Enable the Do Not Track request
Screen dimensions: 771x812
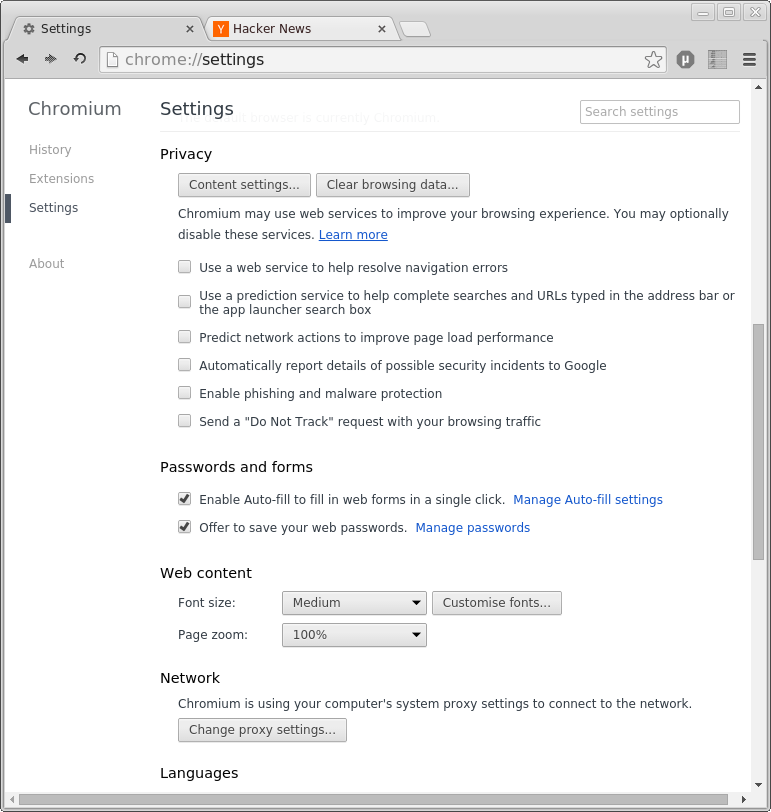point(184,420)
